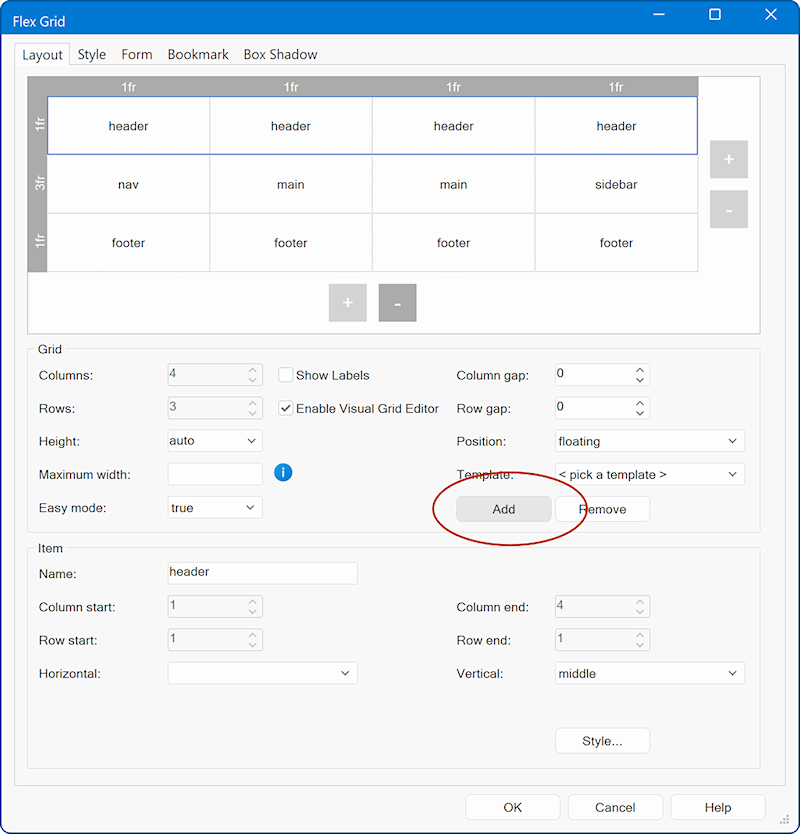The image size is (800, 834).
Task: Select the sidebar grid cell
Action: click(x=616, y=184)
